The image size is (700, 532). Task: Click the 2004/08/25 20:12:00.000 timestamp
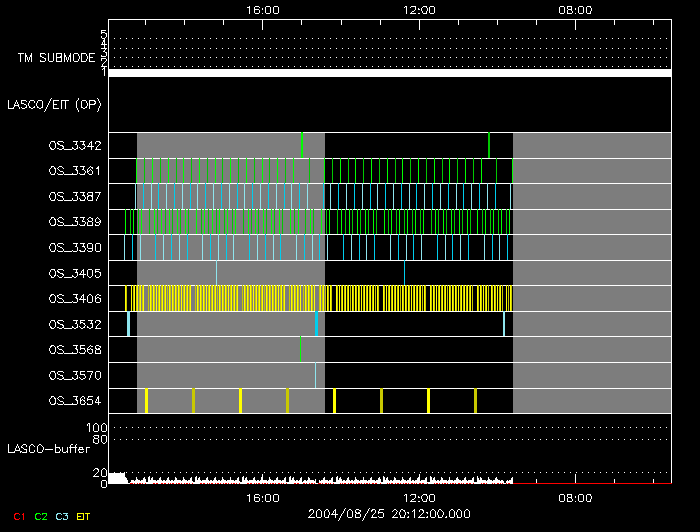(x=389, y=514)
